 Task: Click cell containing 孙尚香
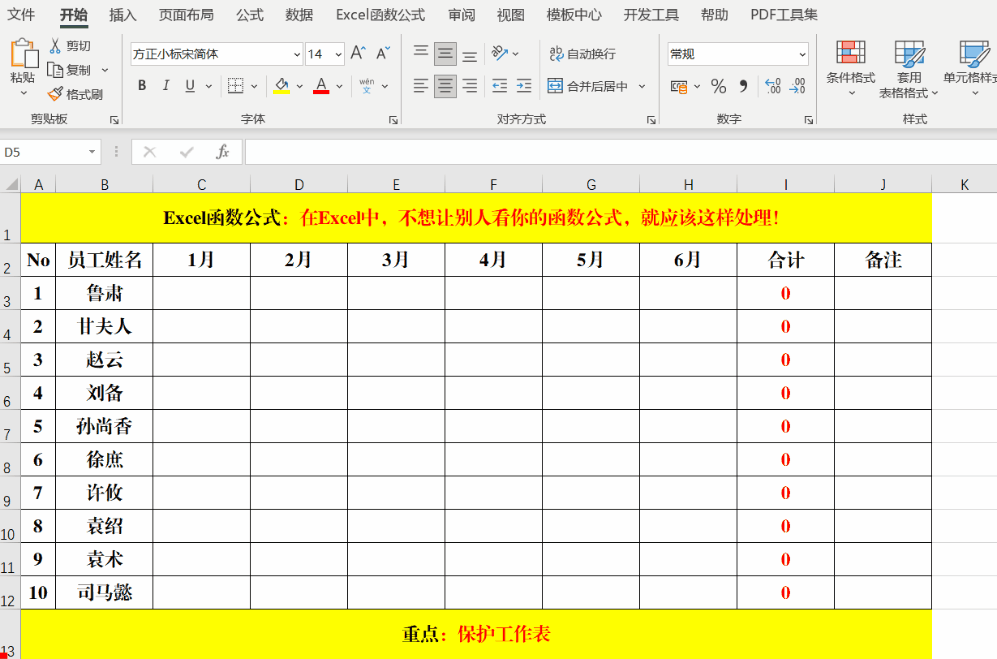click(x=104, y=426)
